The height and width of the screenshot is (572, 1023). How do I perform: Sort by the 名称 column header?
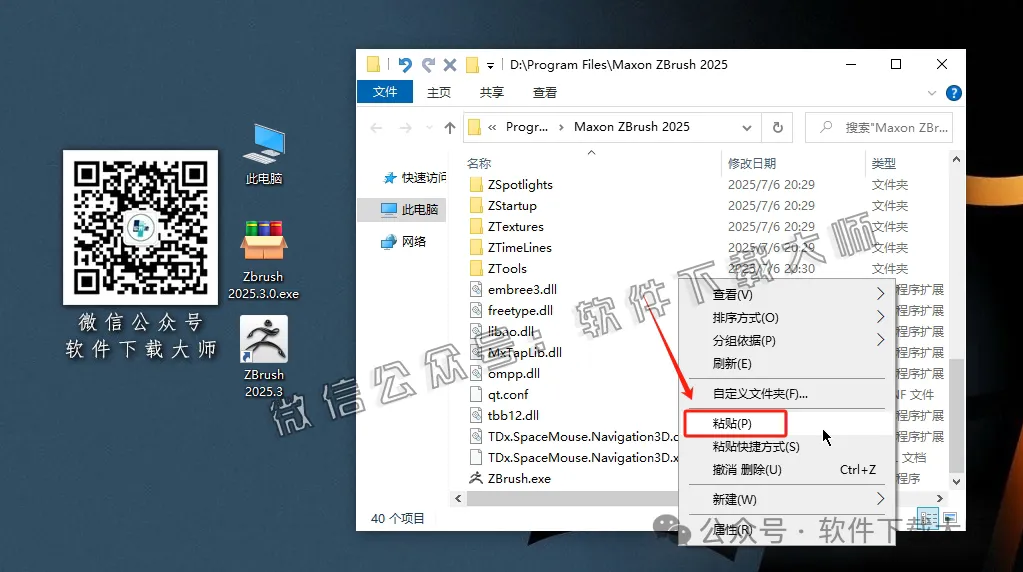coord(479,163)
